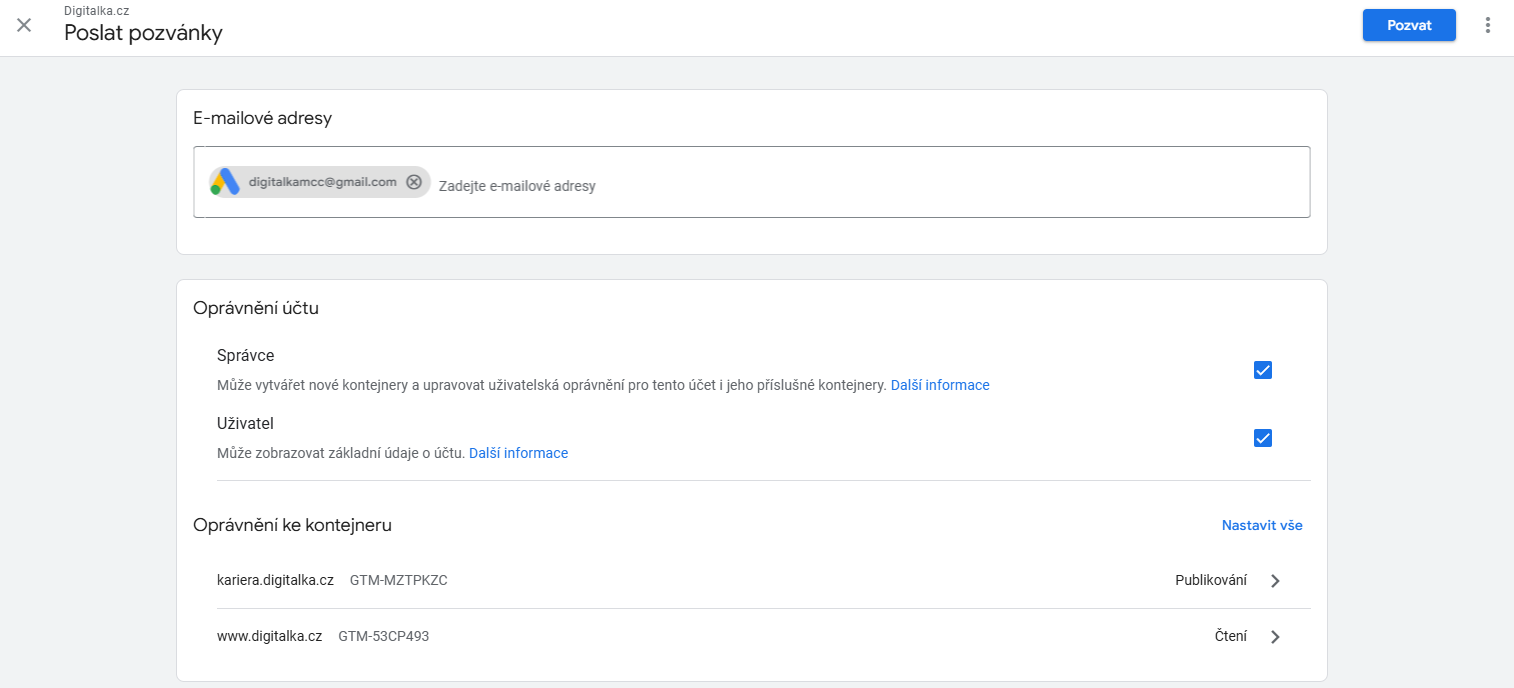Open Další informace link under Uživatel
This screenshot has width=1514, height=688.
pyautogui.click(x=518, y=452)
